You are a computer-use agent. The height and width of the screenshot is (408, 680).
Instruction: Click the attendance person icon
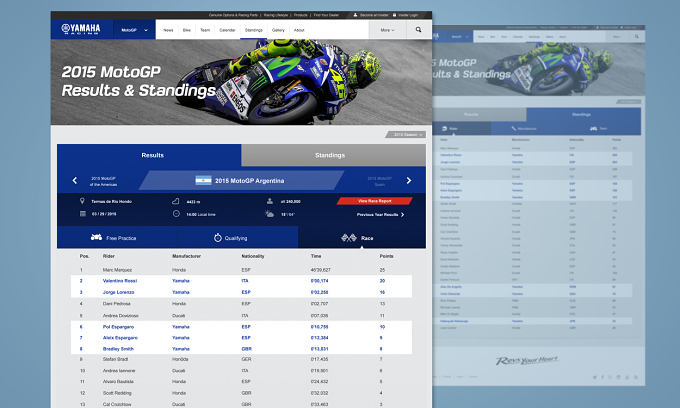(270, 201)
